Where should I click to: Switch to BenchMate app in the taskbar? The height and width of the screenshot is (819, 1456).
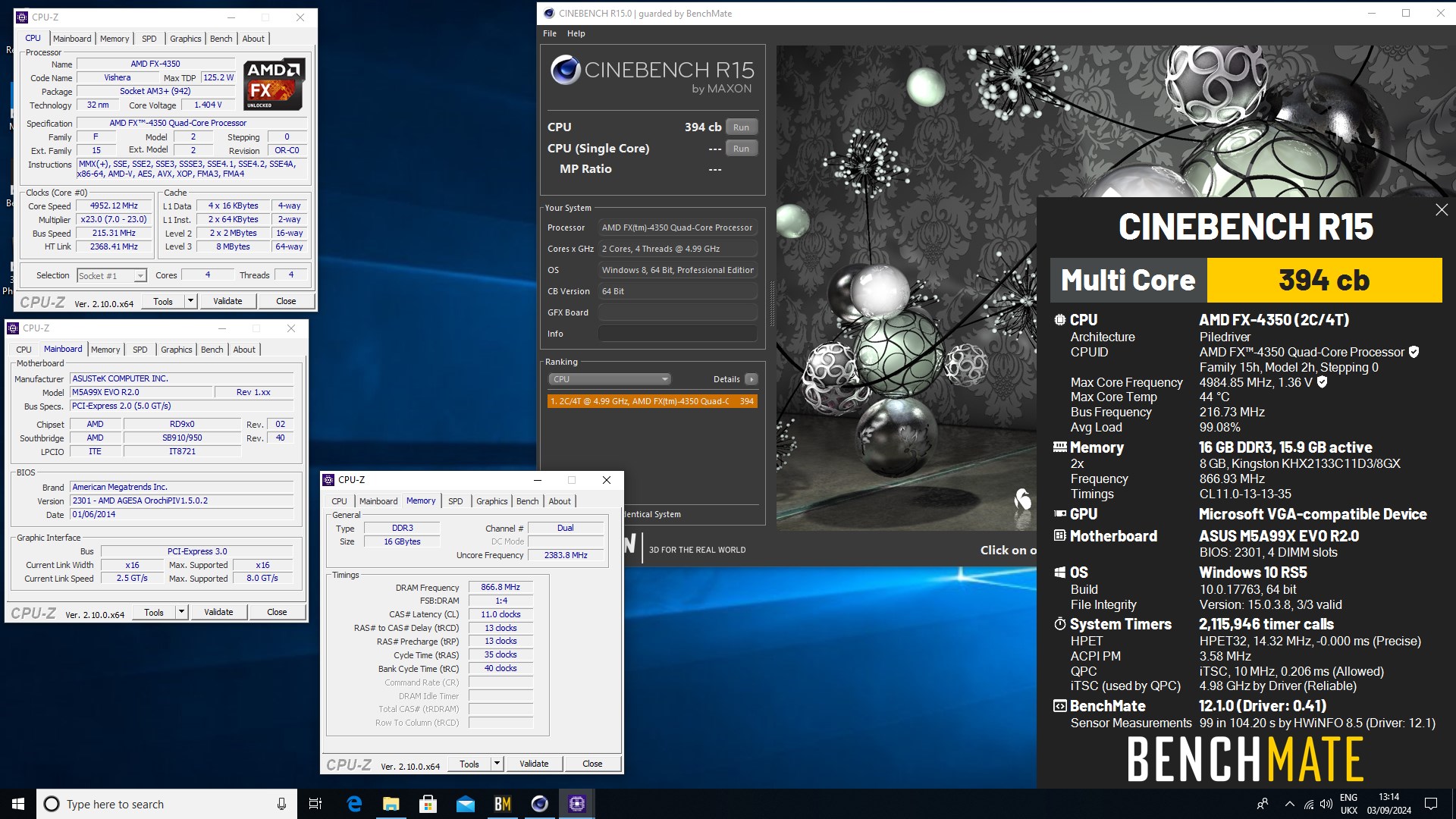503,804
